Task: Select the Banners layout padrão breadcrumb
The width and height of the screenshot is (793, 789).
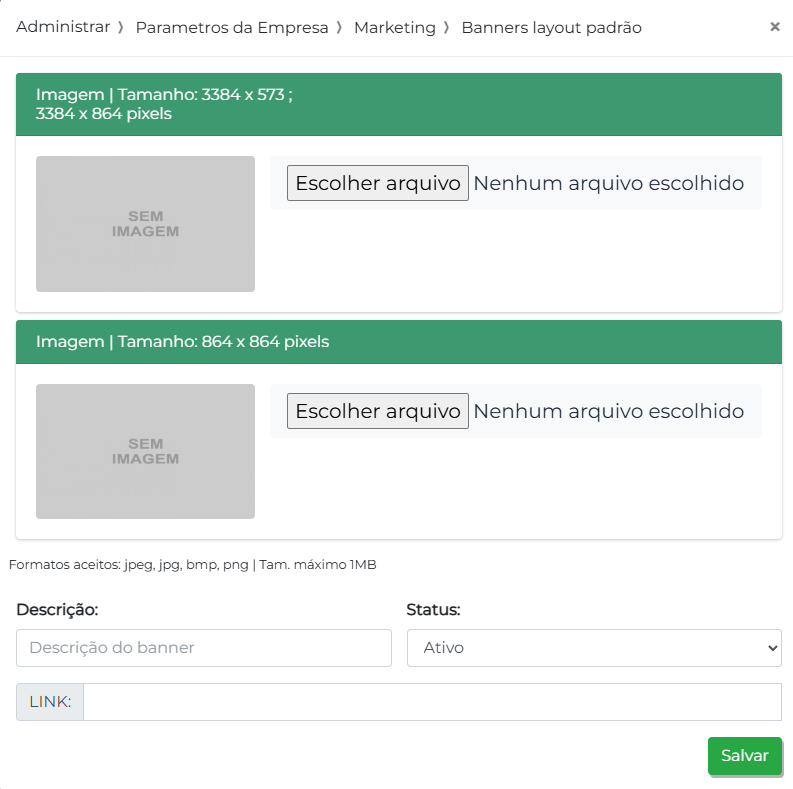Action: point(551,28)
